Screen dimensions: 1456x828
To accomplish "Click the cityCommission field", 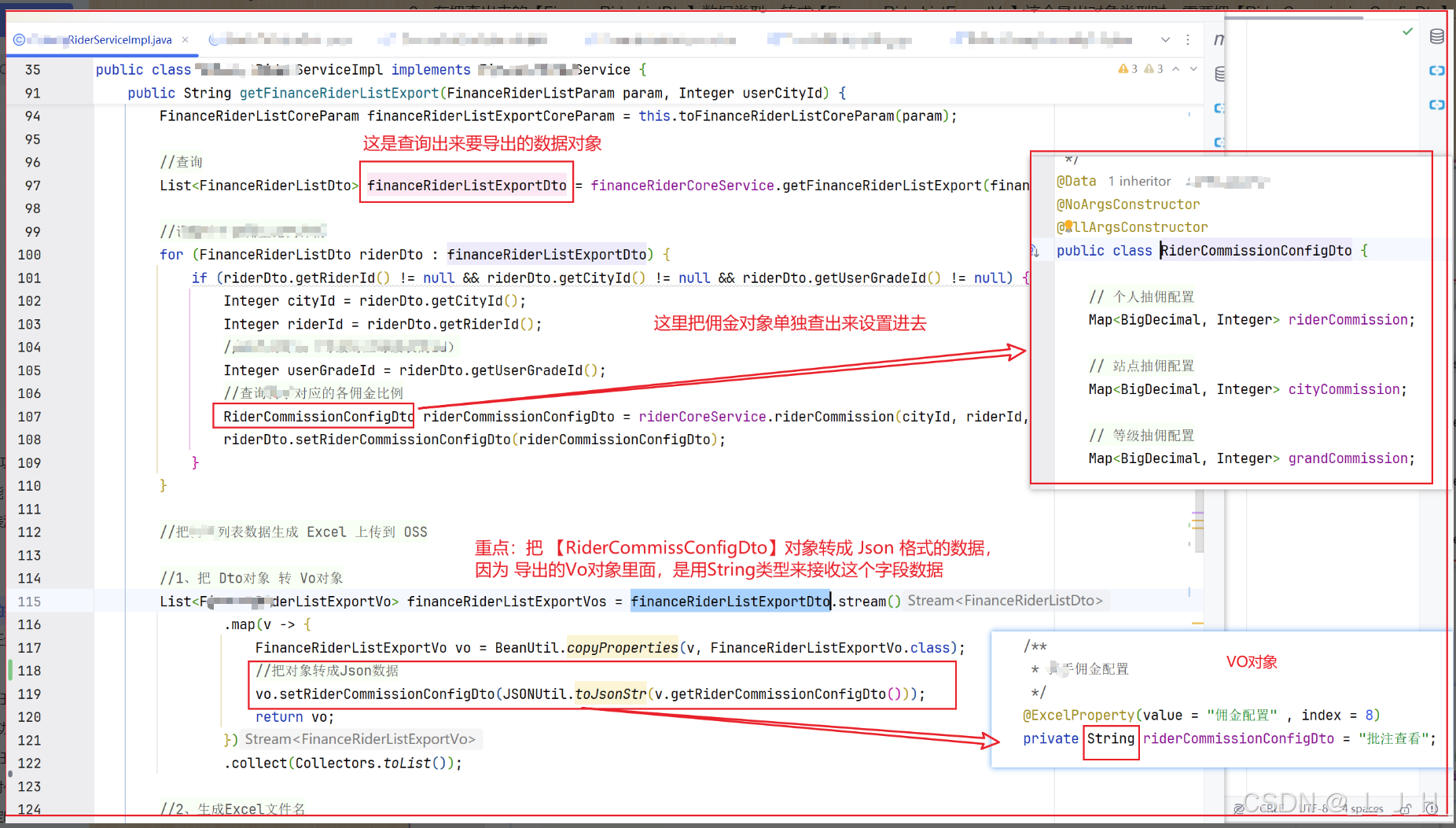I will (x=1344, y=389).
